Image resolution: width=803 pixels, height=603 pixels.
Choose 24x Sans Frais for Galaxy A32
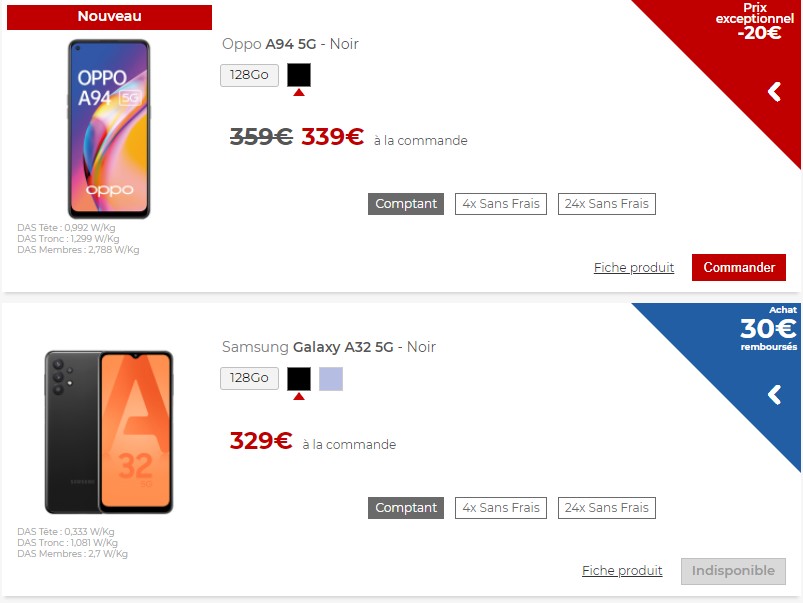click(x=606, y=508)
